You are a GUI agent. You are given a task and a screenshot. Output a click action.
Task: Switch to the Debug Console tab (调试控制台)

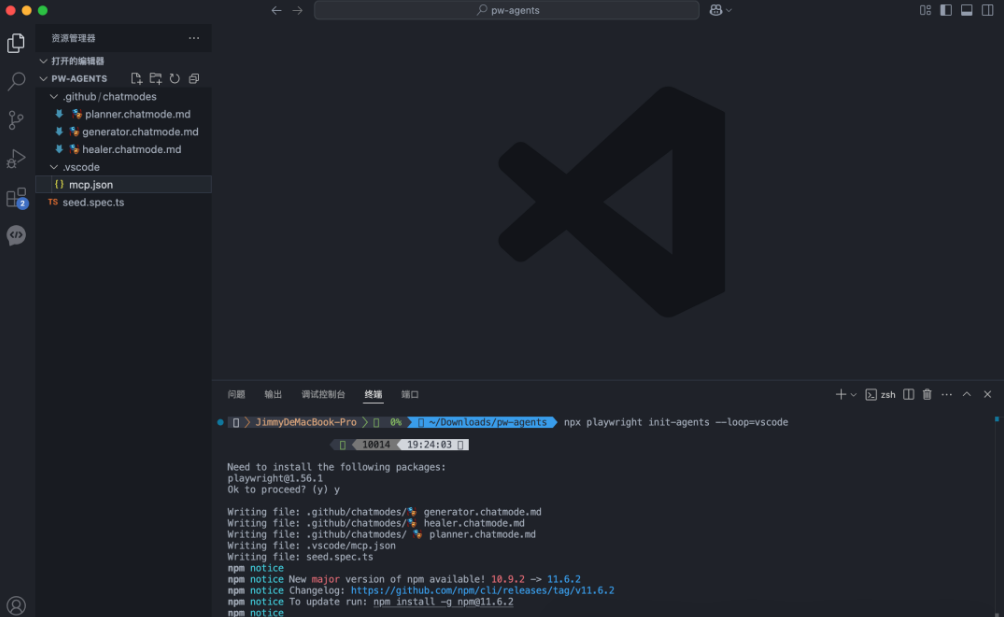(323, 394)
